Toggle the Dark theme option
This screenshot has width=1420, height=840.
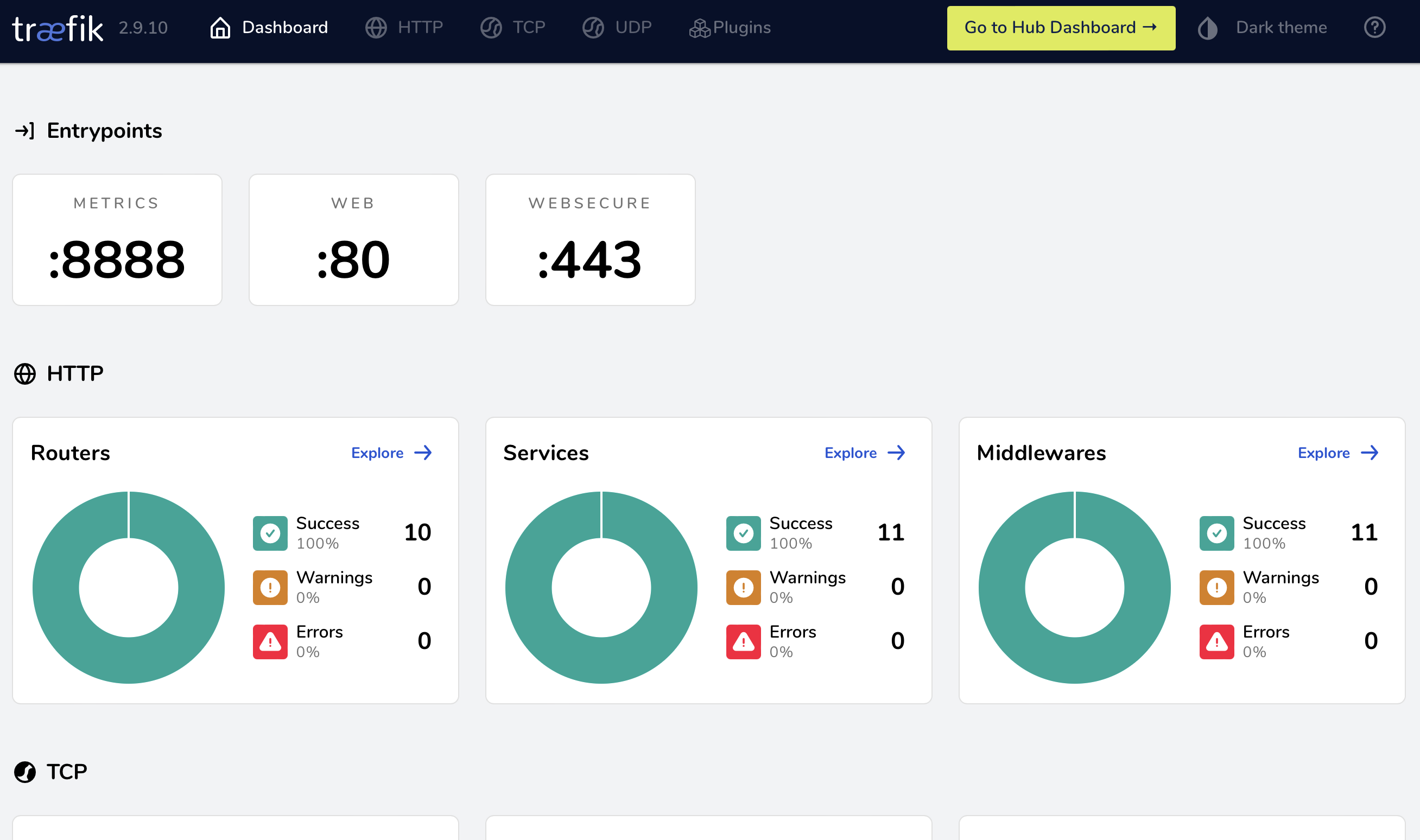(x=1280, y=28)
